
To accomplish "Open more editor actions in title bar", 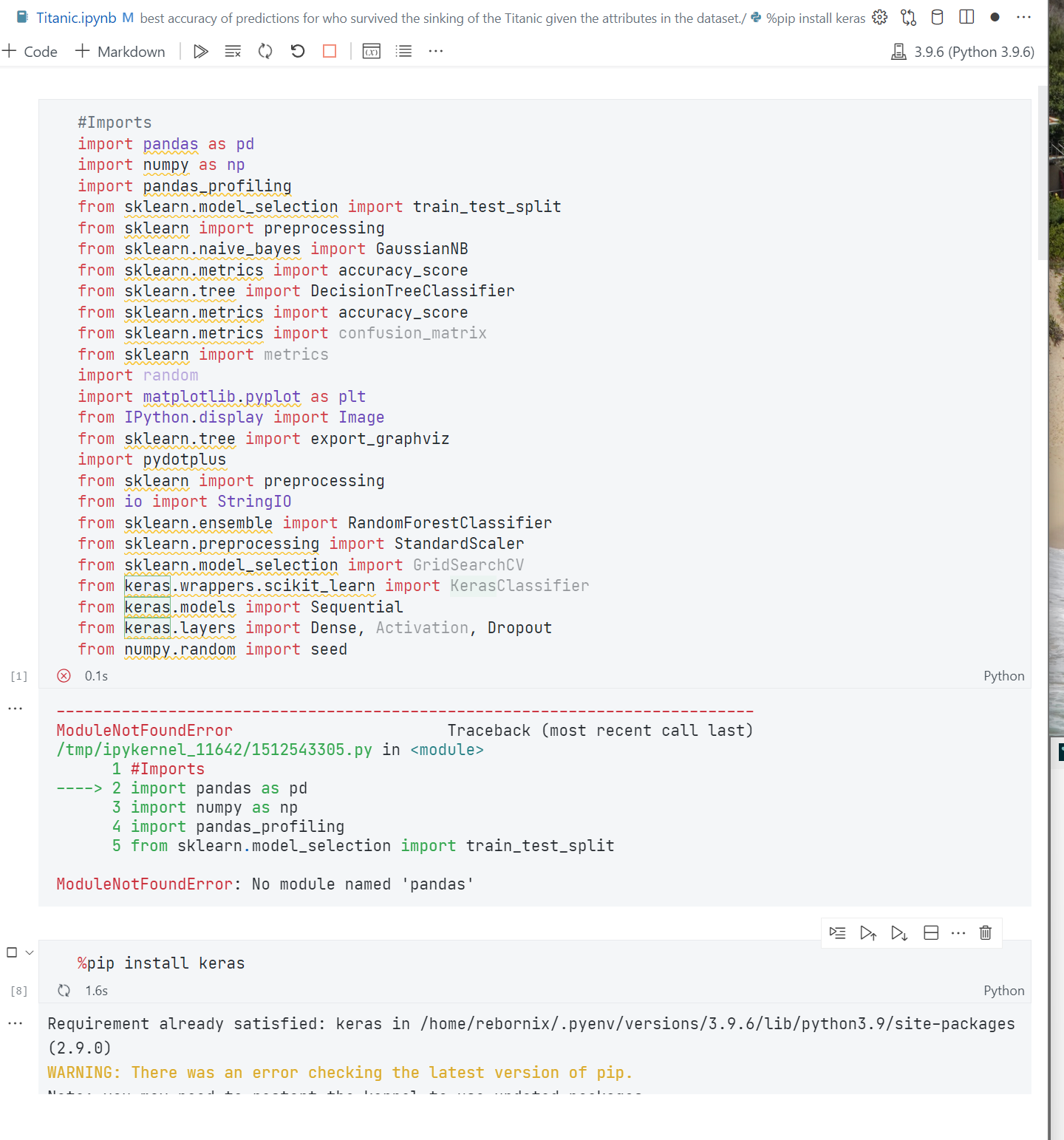I will pos(1023,17).
